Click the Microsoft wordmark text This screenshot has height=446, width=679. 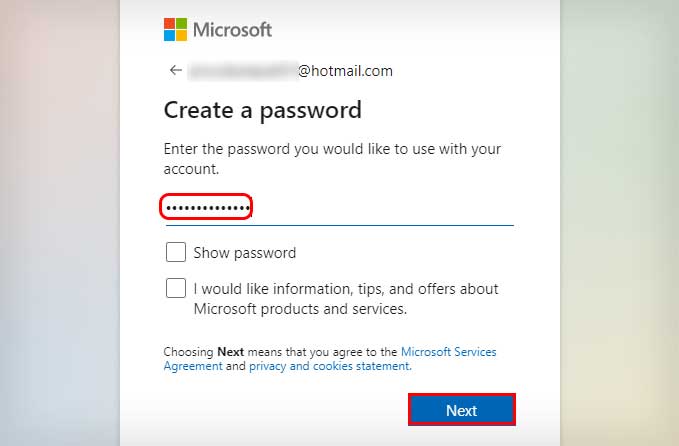232,30
